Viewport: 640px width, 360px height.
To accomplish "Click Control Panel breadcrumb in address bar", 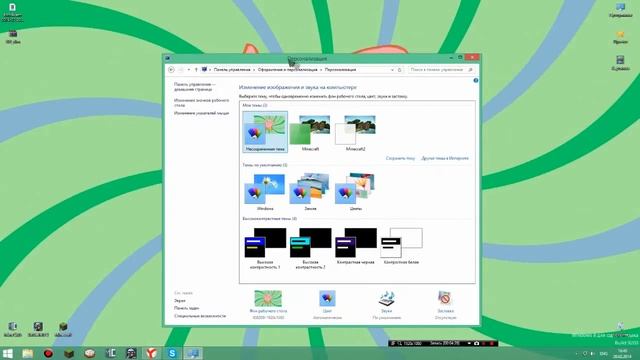I will coord(232,70).
